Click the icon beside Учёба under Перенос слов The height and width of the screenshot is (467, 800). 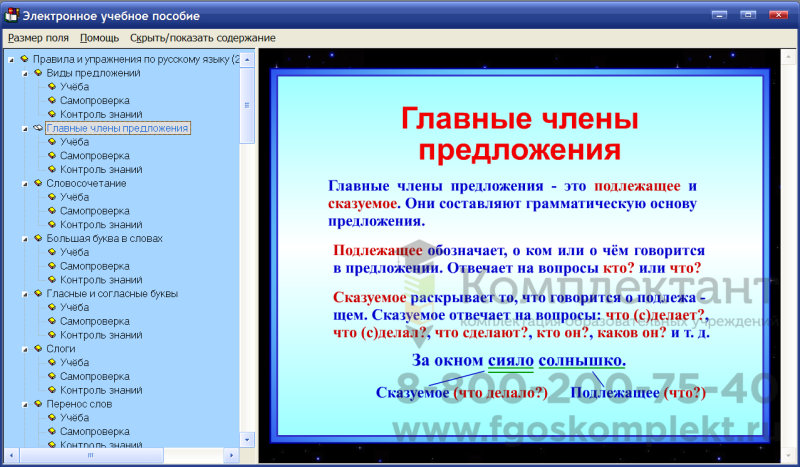click(52, 417)
